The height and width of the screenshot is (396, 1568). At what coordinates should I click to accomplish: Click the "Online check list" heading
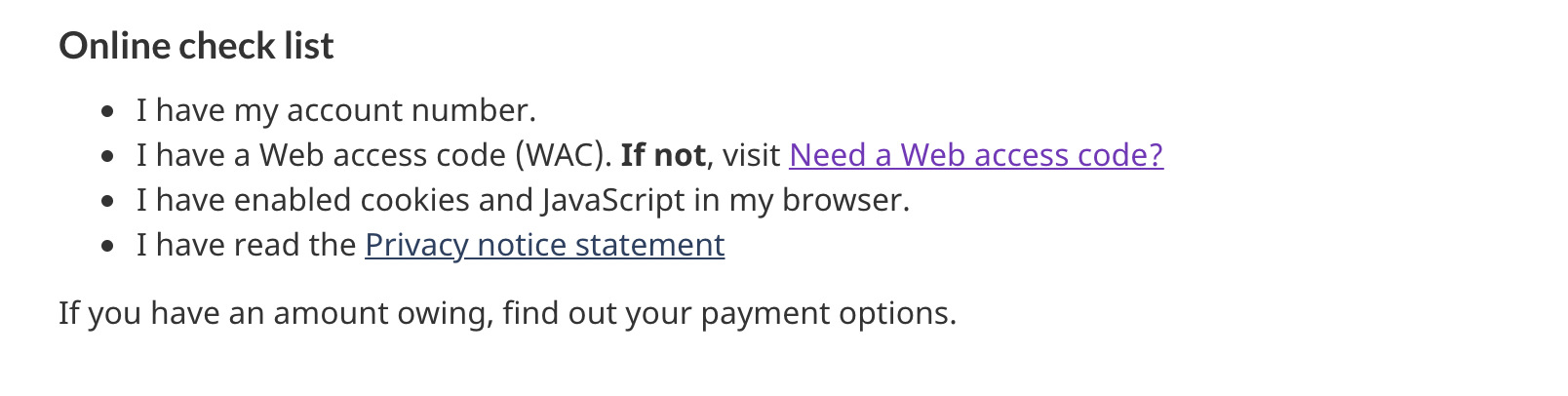[x=196, y=46]
